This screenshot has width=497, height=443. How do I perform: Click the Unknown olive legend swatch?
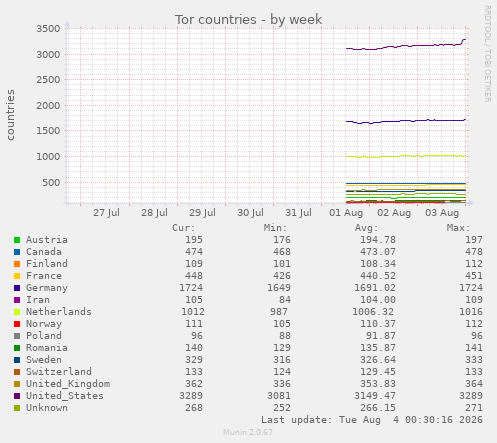[x=17, y=408]
